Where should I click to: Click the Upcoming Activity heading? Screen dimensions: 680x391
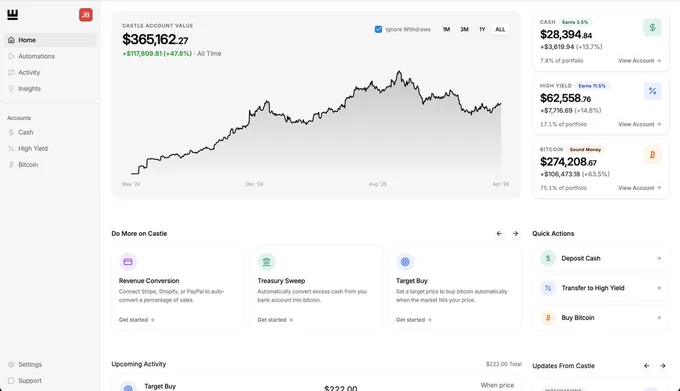[139, 364]
